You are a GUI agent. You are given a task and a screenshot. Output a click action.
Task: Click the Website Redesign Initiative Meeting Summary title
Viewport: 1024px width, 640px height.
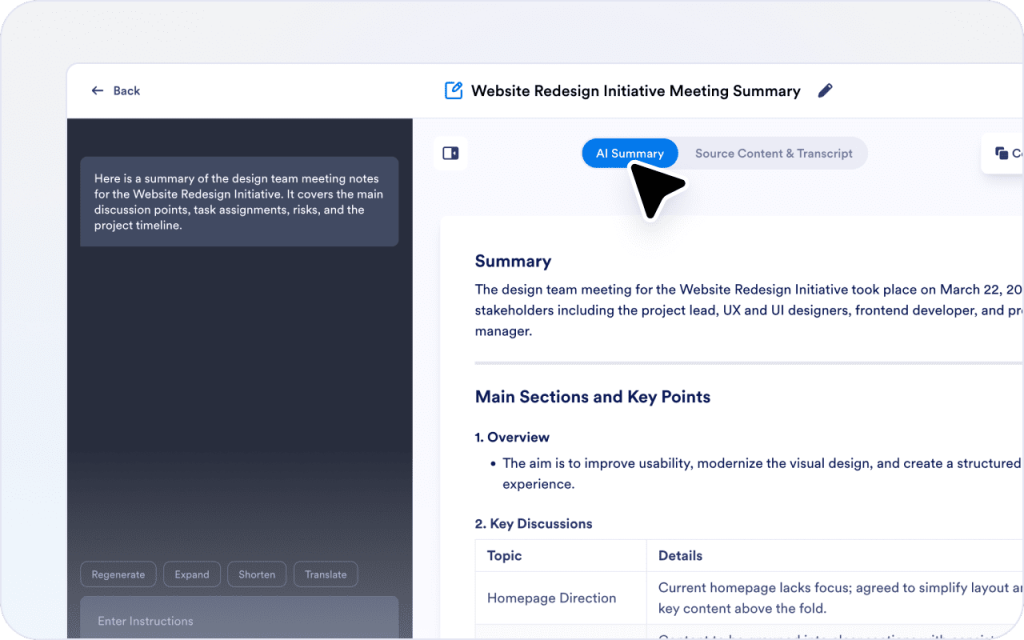[x=637, y=90]
